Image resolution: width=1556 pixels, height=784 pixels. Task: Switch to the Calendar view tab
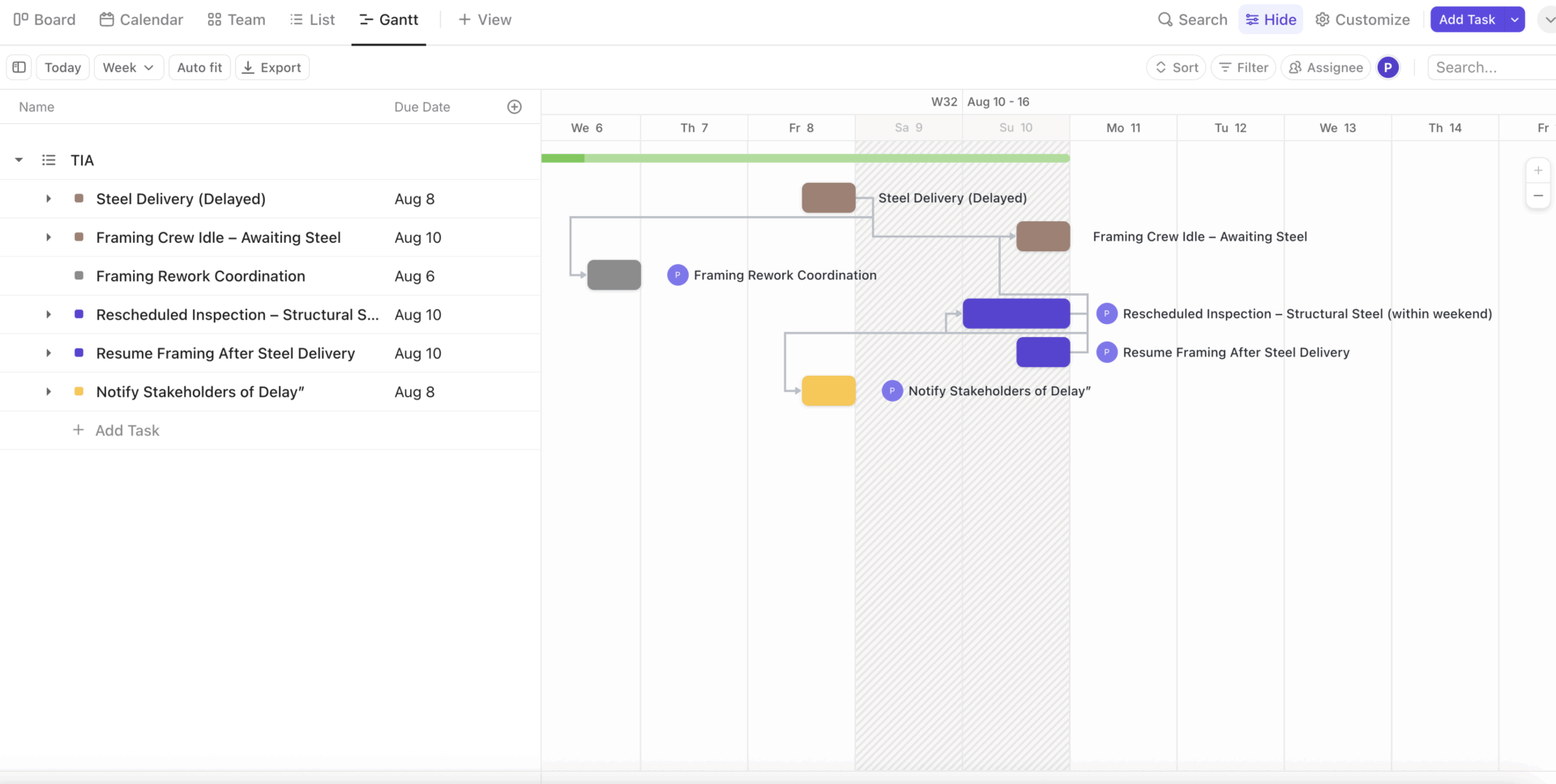pos(140,19)
